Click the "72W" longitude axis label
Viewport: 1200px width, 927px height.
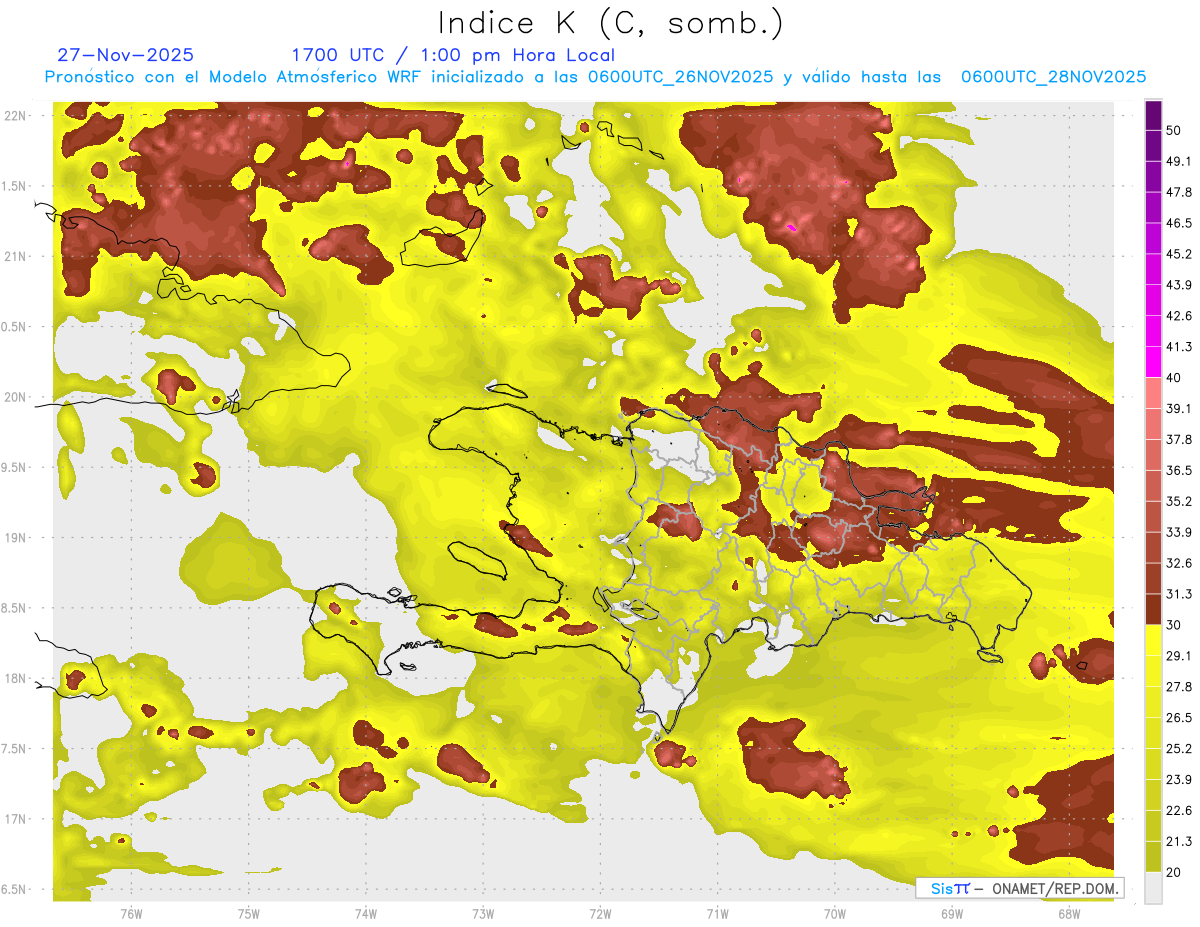pos(600,913)
